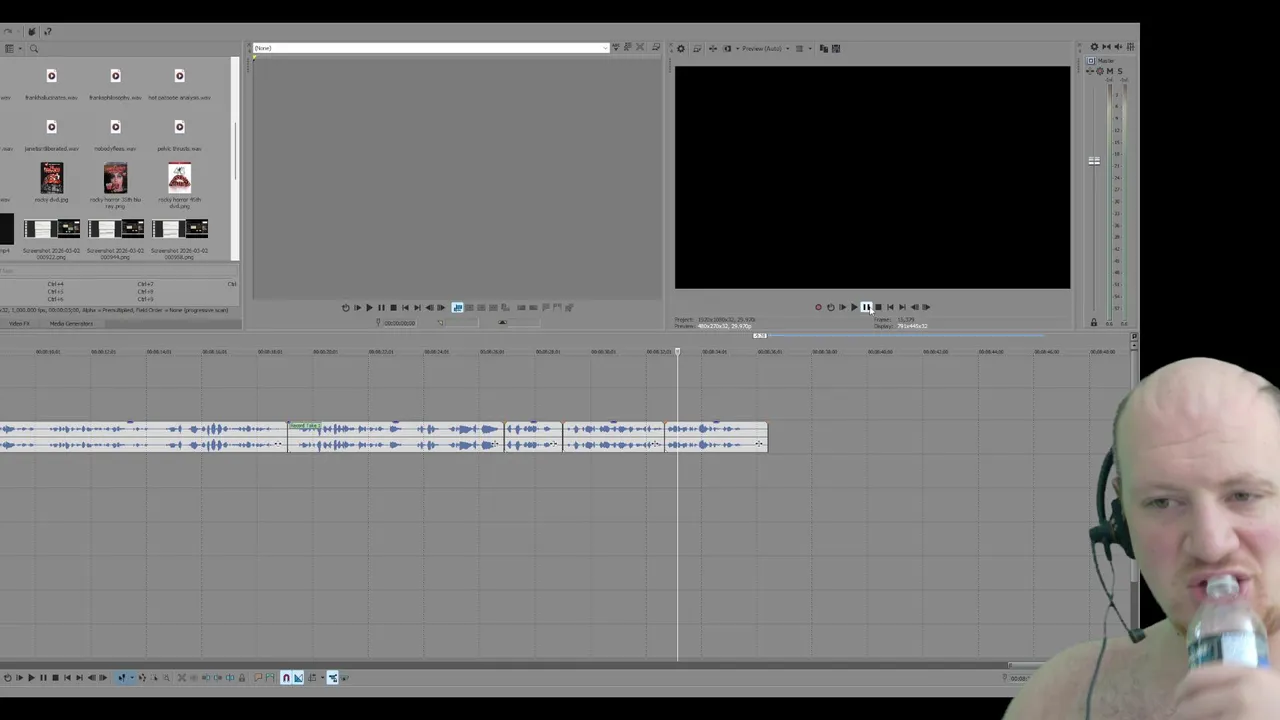Open the views dropdown arrow in Project Media

(20, 48)
